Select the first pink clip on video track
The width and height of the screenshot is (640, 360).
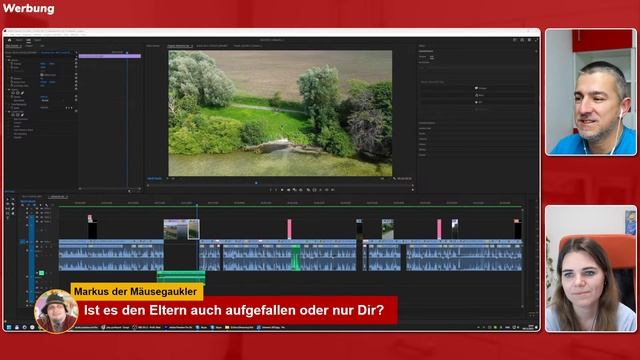pos(289,229)
